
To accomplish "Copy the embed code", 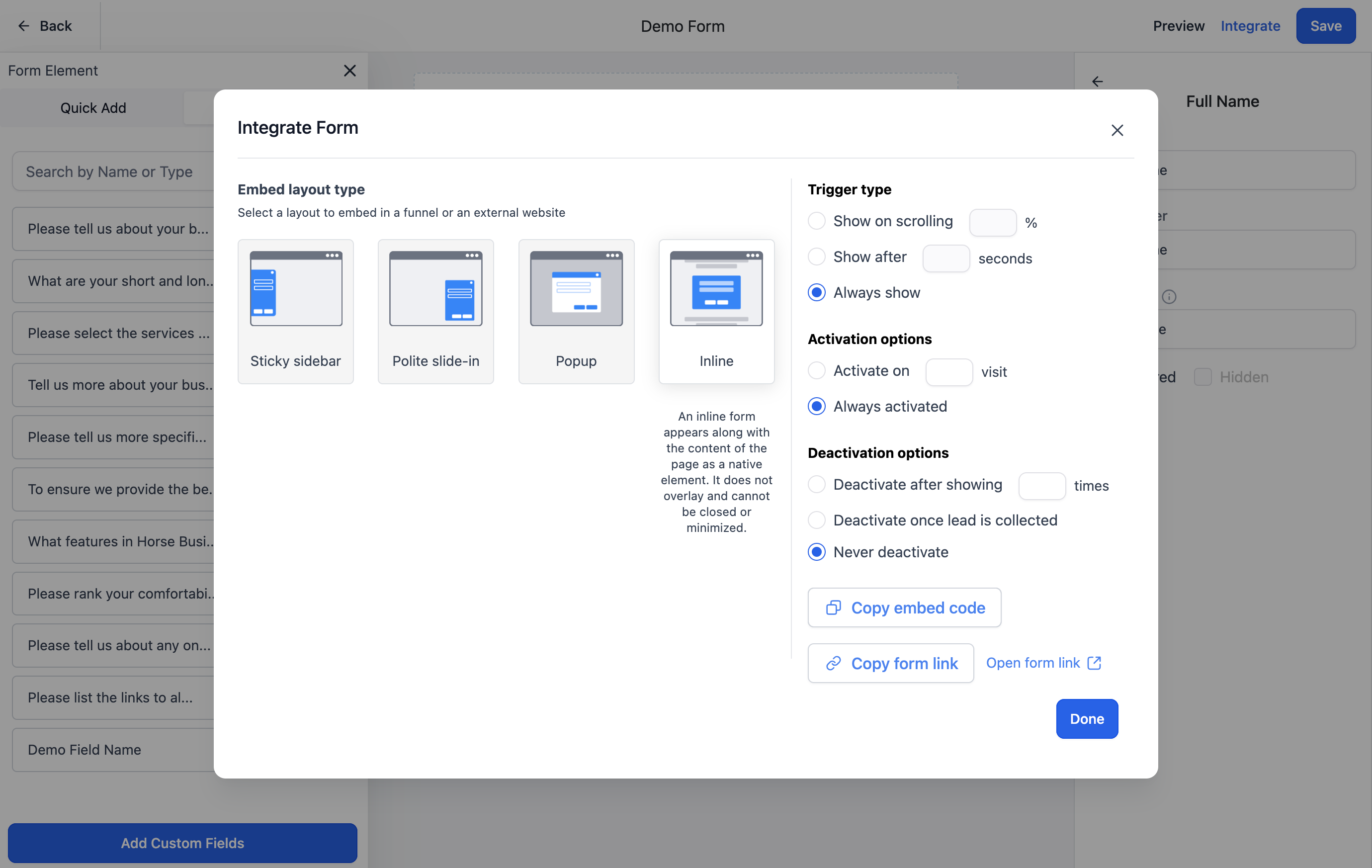I will point(904,608).
